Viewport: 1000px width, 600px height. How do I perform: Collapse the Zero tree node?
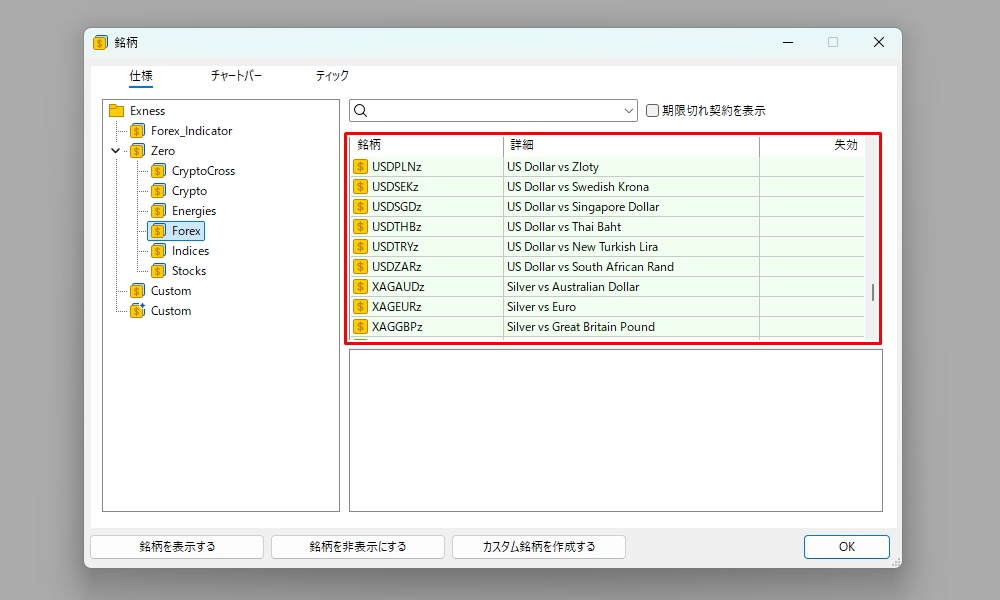pos(116,151)
